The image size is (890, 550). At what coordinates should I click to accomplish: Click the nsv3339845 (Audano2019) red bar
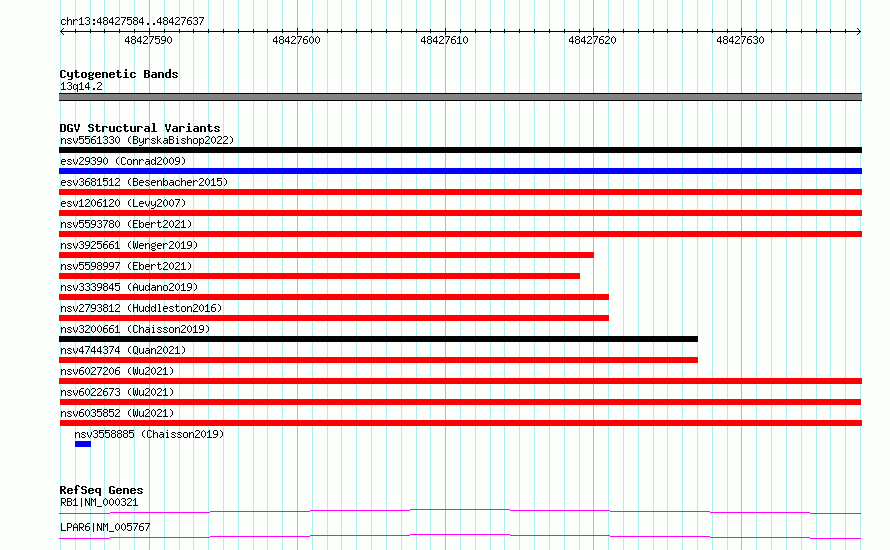(x=334, y=297)
